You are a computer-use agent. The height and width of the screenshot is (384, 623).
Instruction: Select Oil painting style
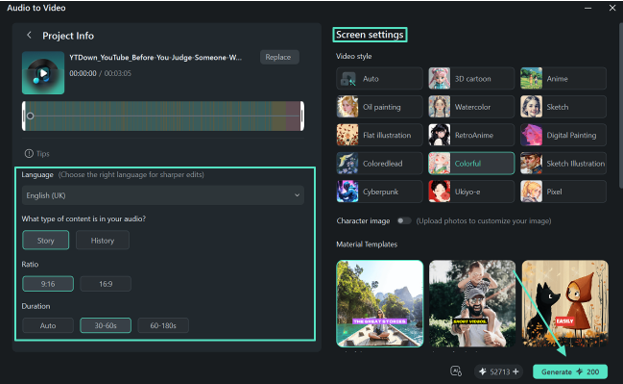pos(379,107)
